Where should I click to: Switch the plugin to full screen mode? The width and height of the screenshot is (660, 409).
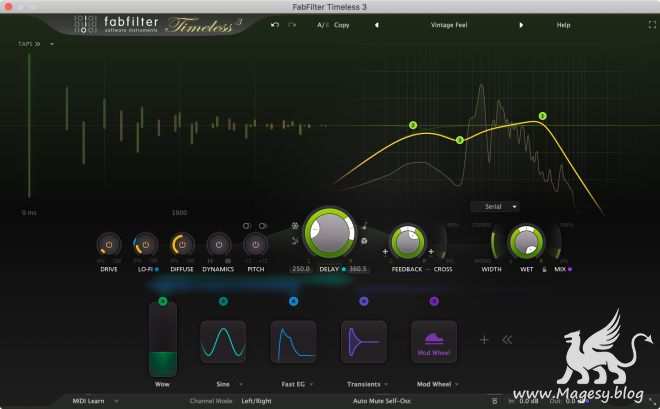[x=652, y=25]
